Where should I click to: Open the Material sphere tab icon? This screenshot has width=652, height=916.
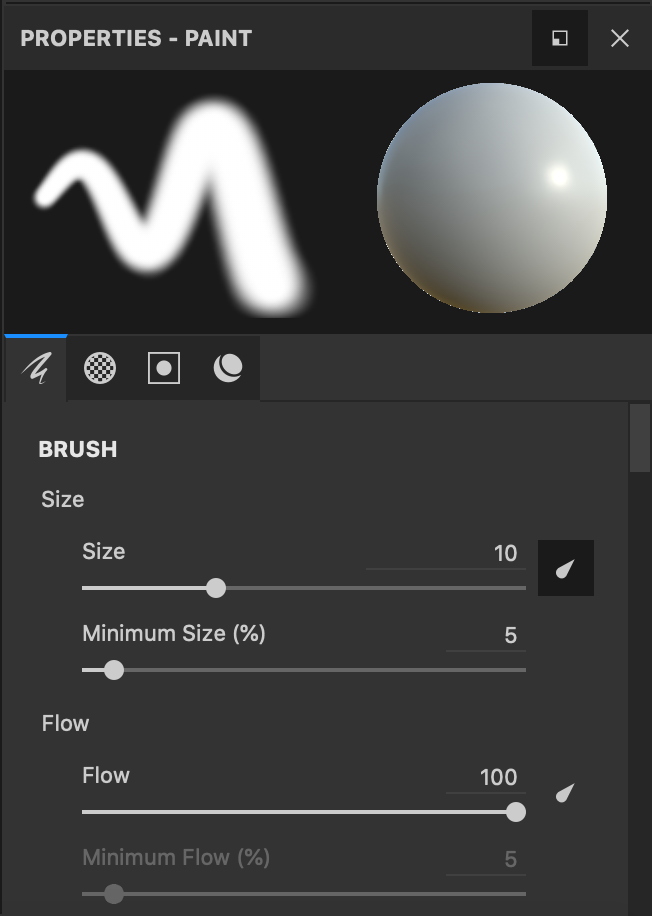(228, 369)
